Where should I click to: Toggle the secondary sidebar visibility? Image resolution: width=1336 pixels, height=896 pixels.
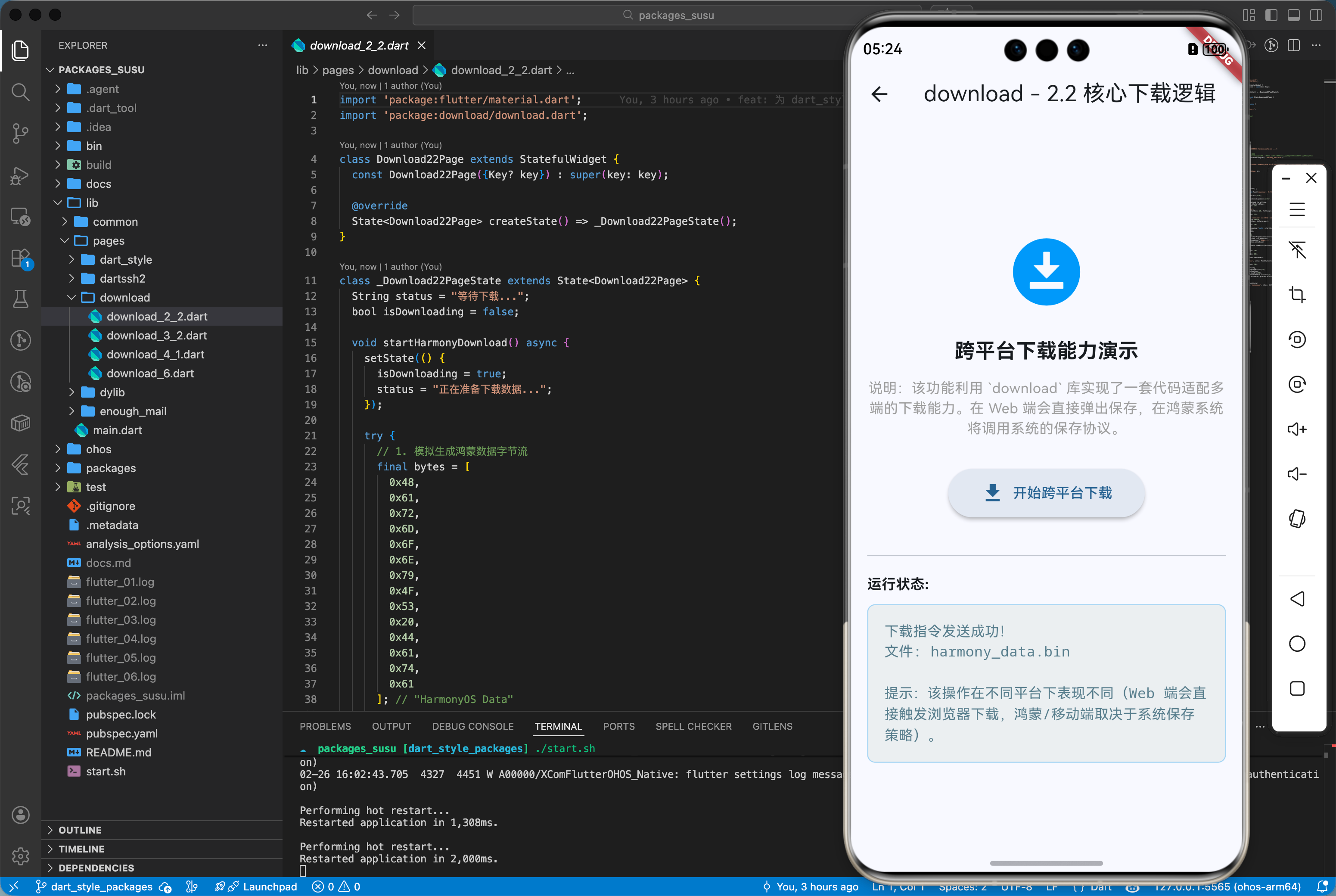coord(1317,16)
